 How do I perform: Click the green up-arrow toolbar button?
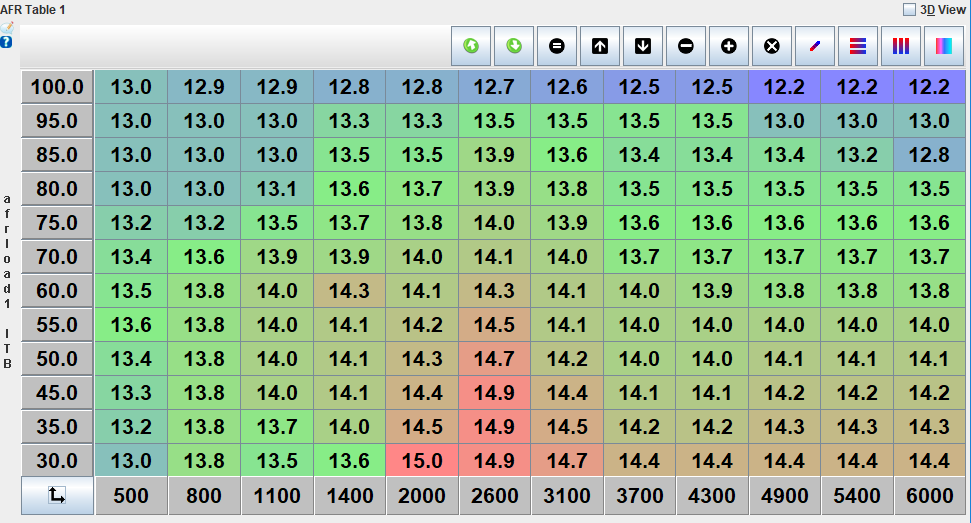(x=471, y=46)
